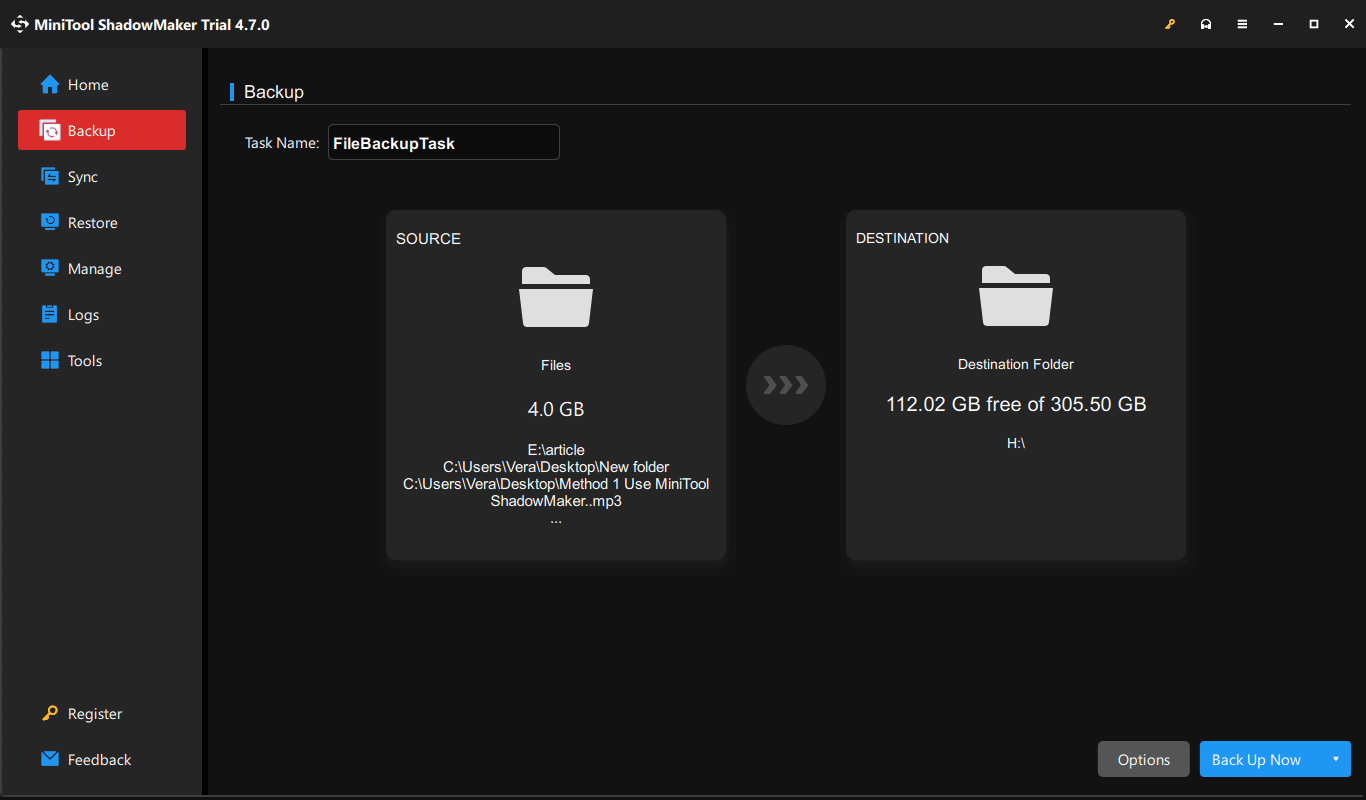Click the 'E:\article' source path
Viewport: 1366px width, 800px height.
tap(556, 450)
